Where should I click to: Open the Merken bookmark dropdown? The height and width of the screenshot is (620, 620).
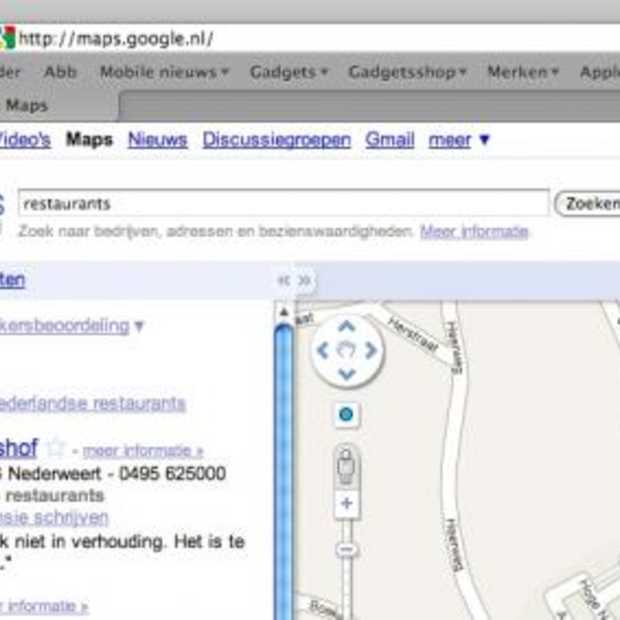pos(523,72)
